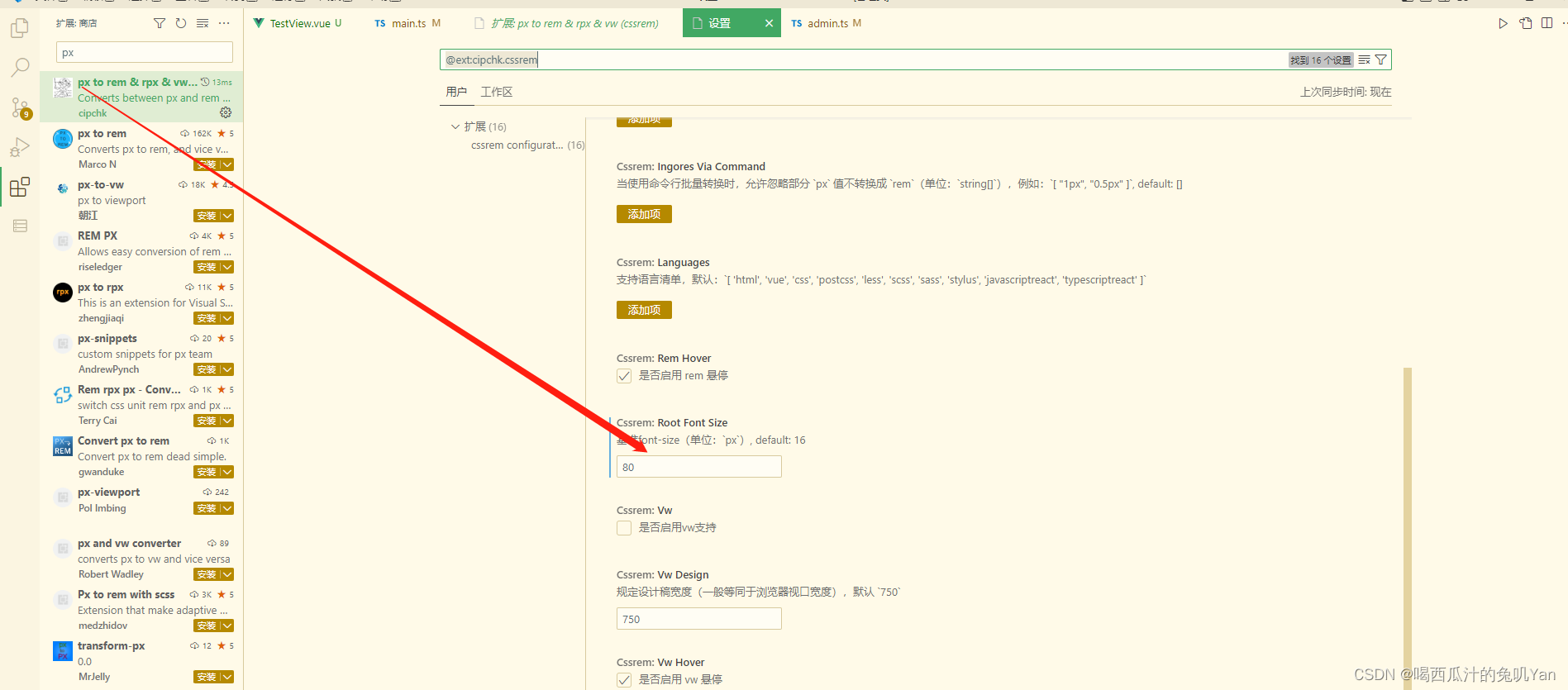1568x690 pixels.
Task: Select the 用户 settings scope tab
Action: click(x=456, y=92)
